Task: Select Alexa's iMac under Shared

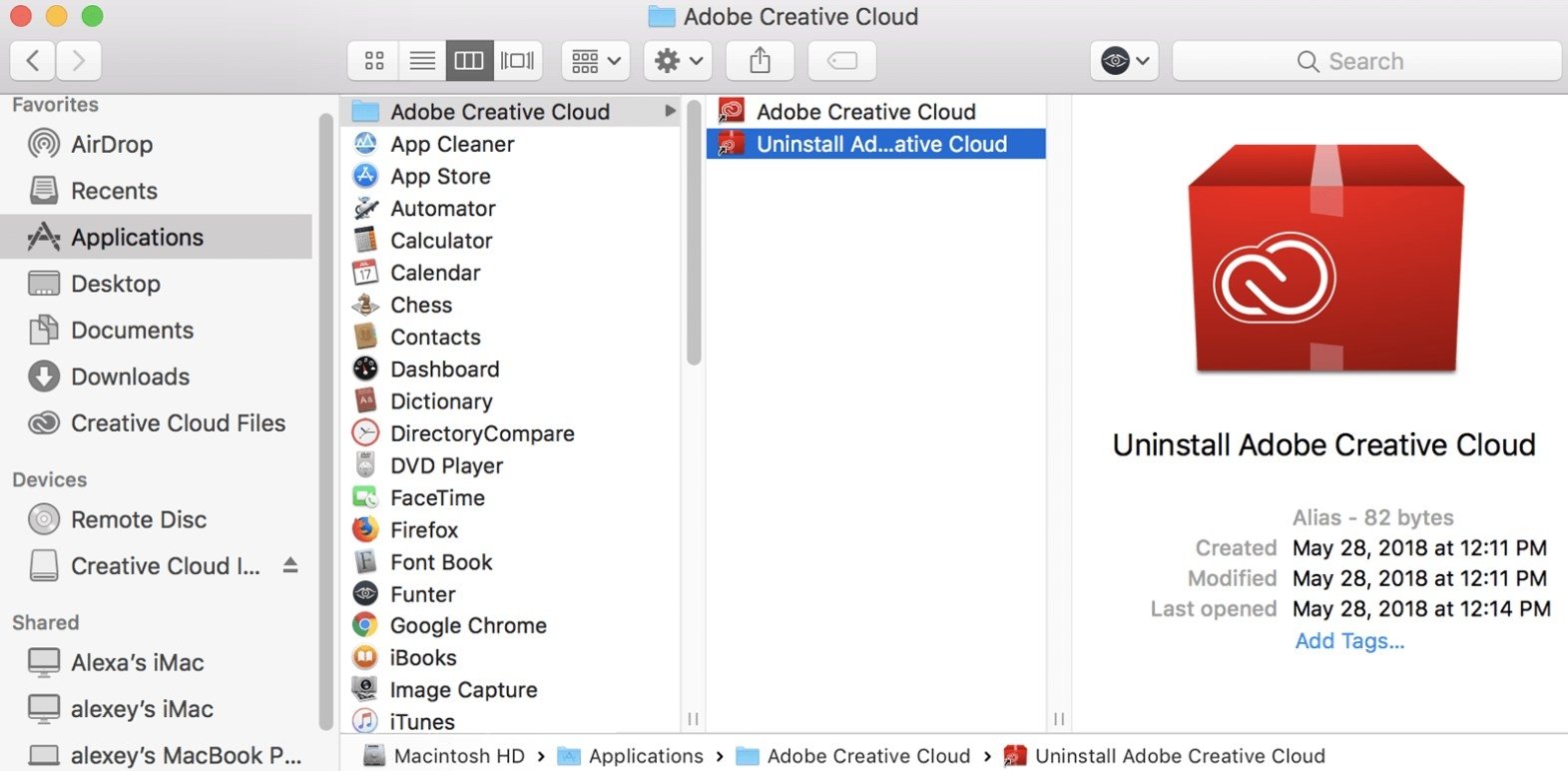Action: point(157,662)
